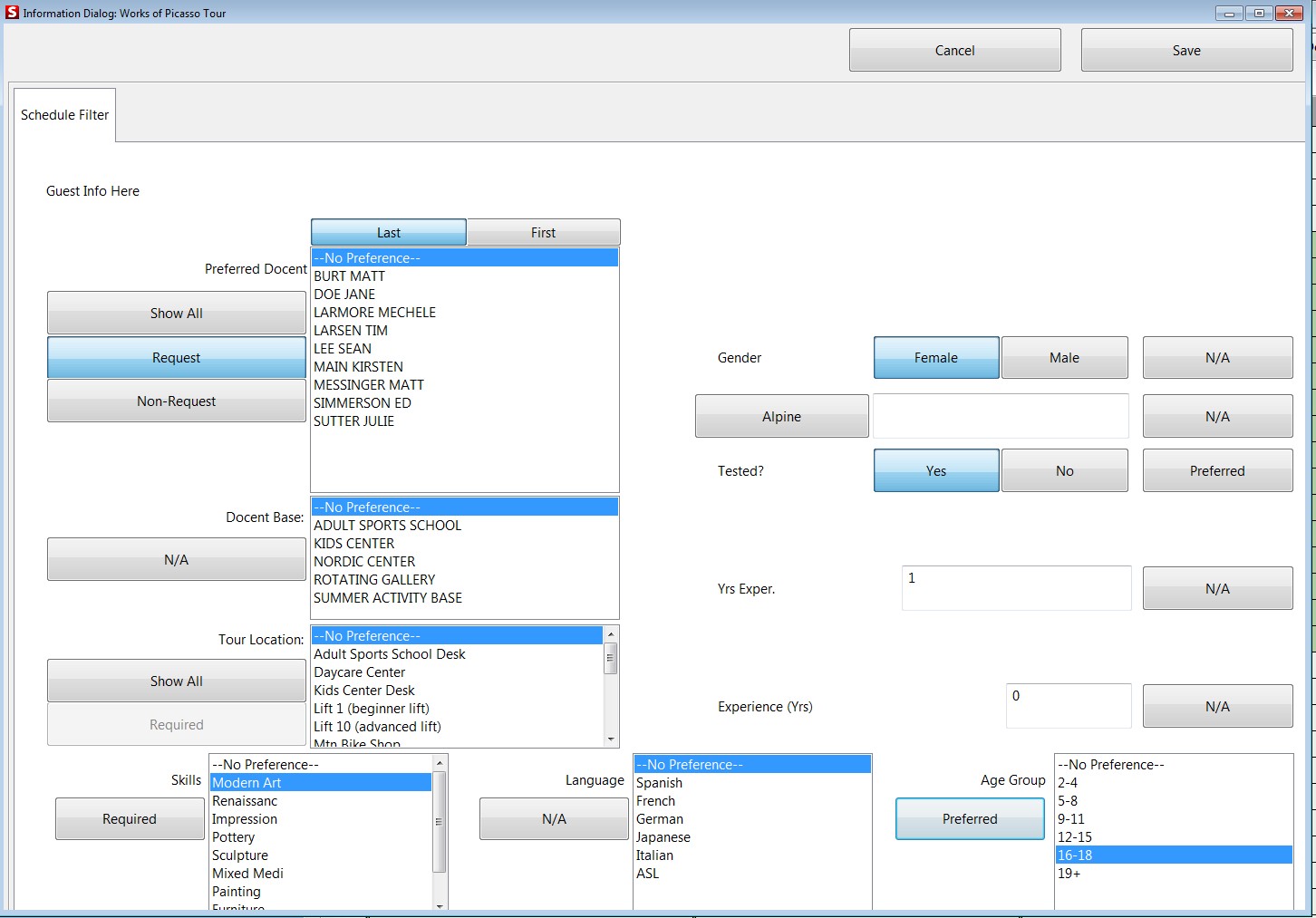Select the 12-15 age group
1316x918 pixels.
click(1075, 837)
